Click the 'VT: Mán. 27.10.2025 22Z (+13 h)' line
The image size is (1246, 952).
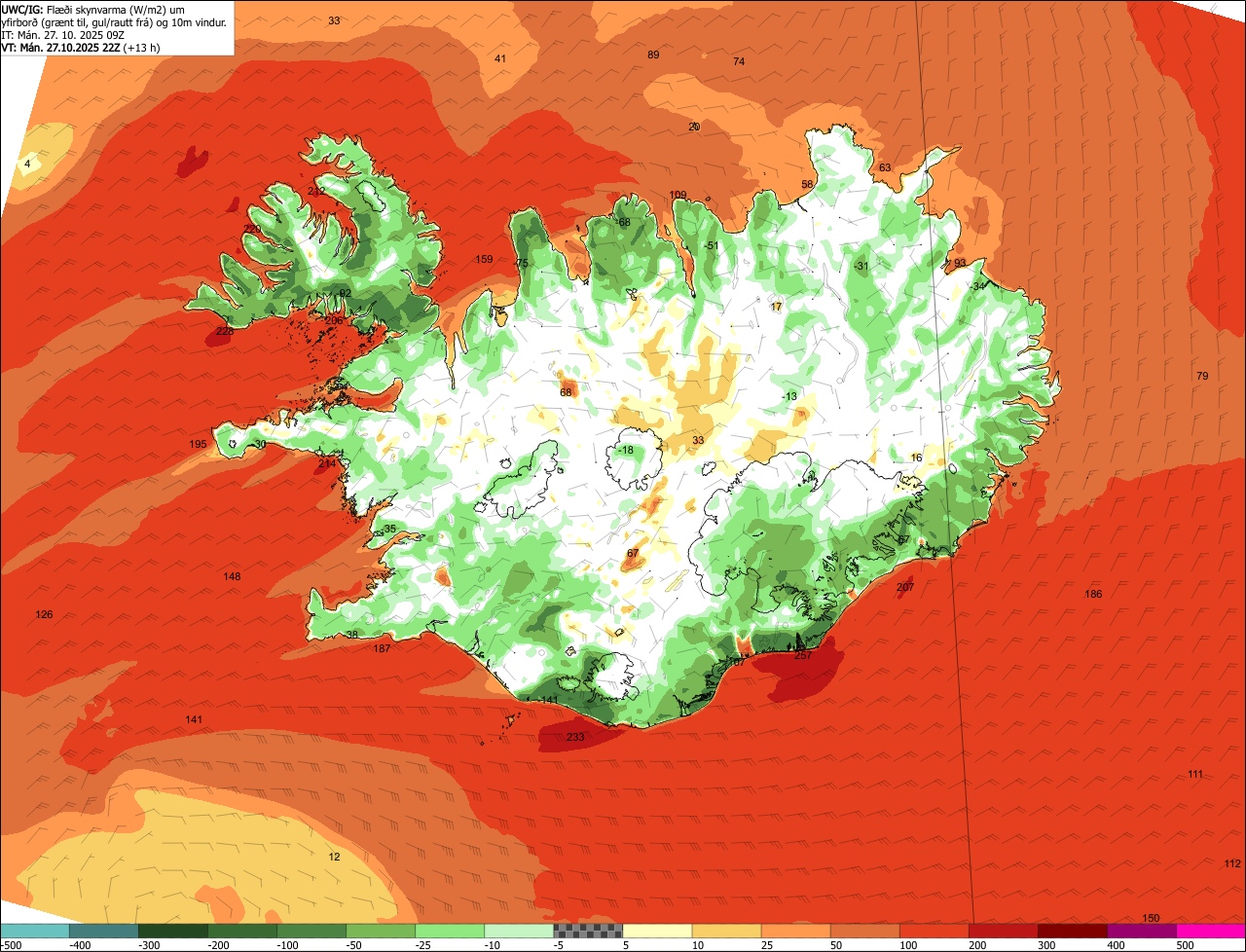[81, 47]
